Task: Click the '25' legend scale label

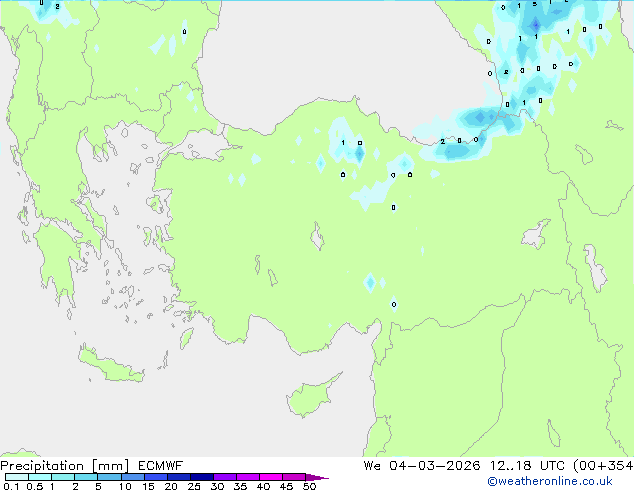Action: 194,486
